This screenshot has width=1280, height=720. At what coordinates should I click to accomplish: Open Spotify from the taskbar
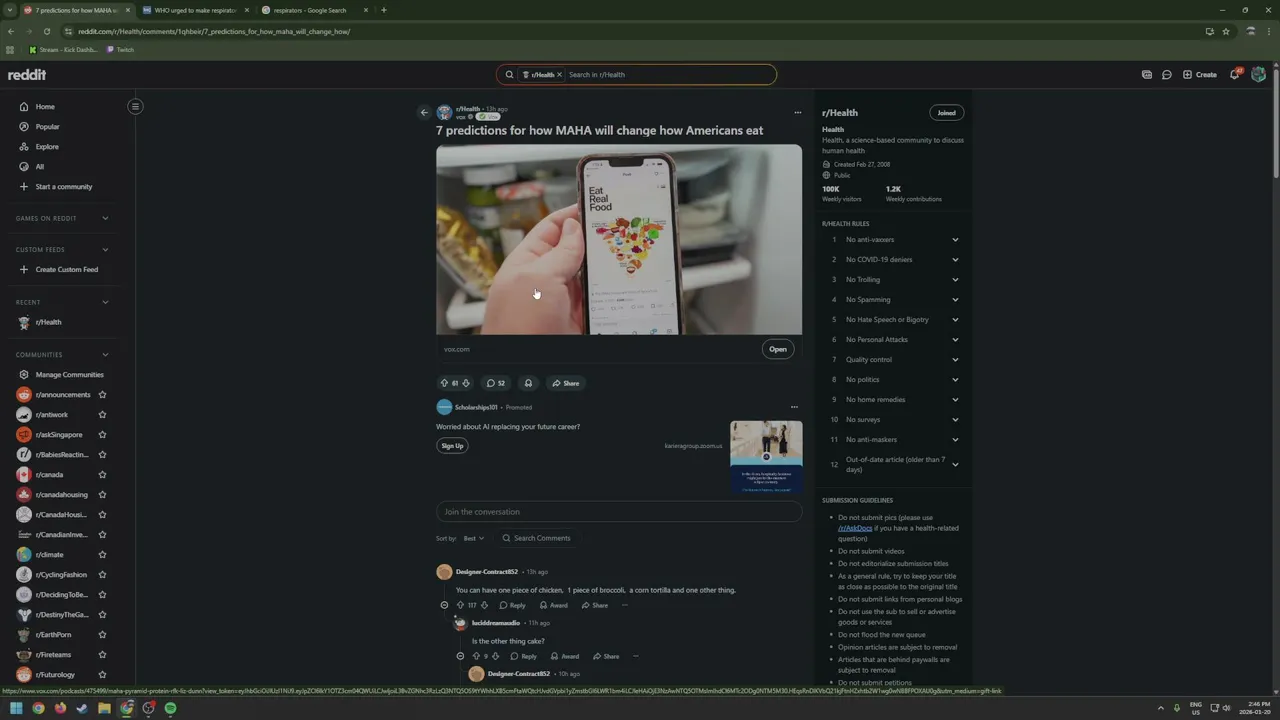click(170, 708)
